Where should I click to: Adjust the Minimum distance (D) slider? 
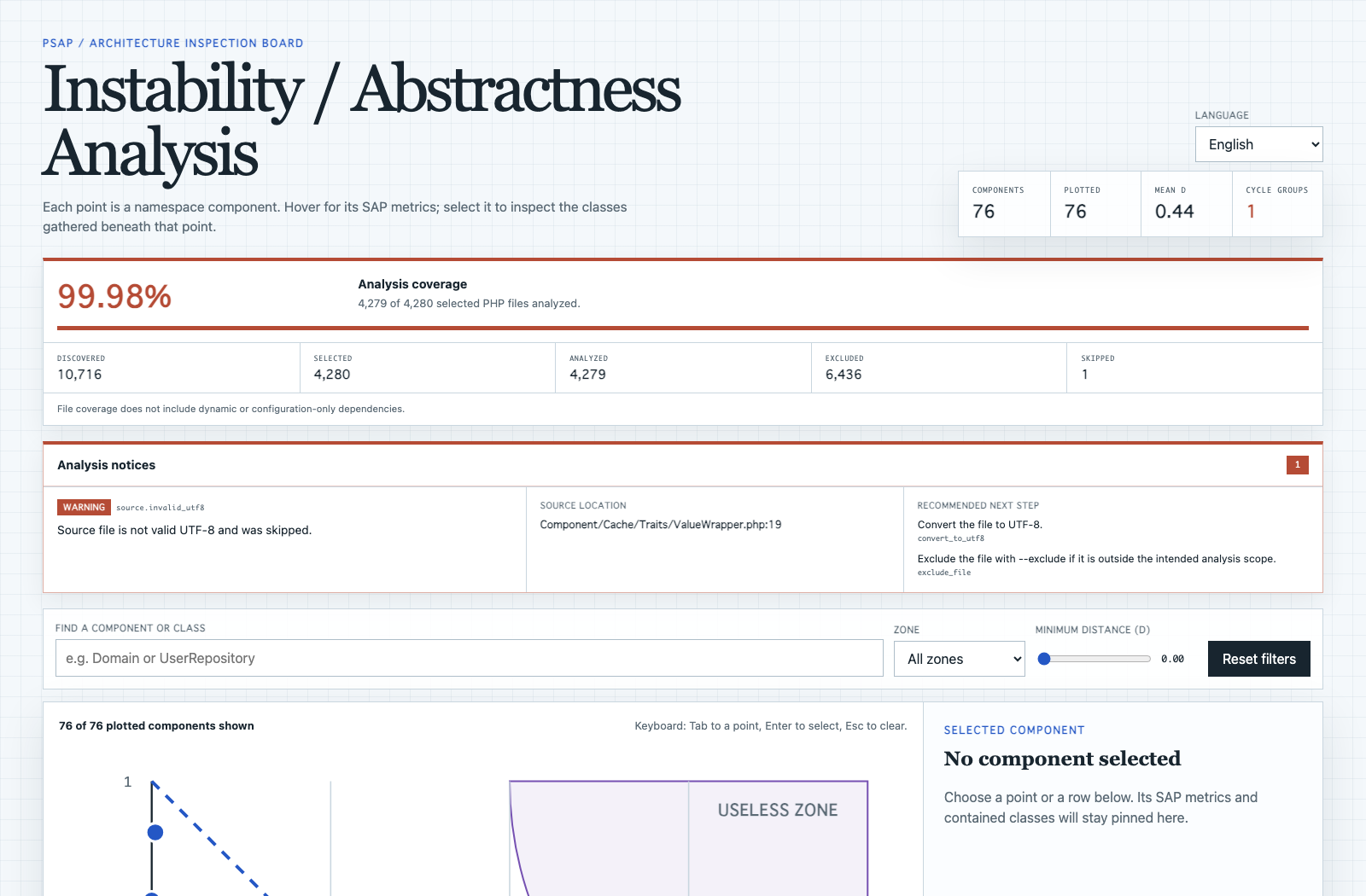tap(1094, 659)
